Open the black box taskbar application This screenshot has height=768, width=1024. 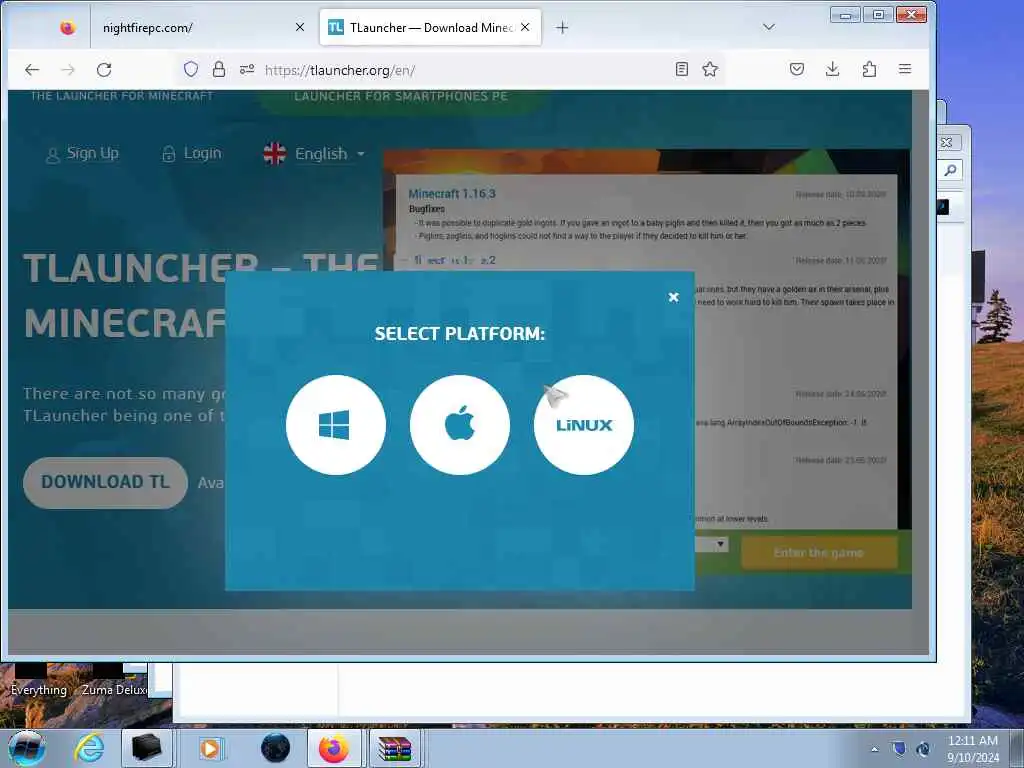coord(146,748)
